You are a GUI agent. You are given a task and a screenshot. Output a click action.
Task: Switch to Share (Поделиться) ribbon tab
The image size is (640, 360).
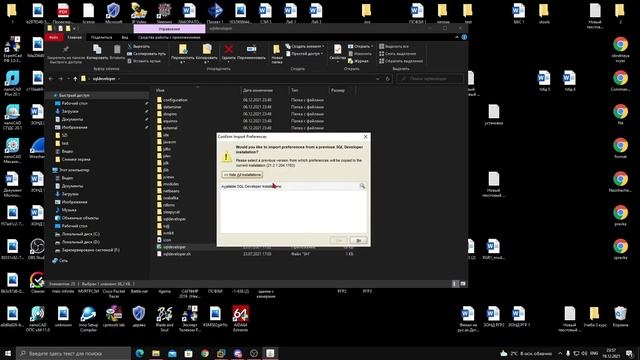[x=101, y=38]
